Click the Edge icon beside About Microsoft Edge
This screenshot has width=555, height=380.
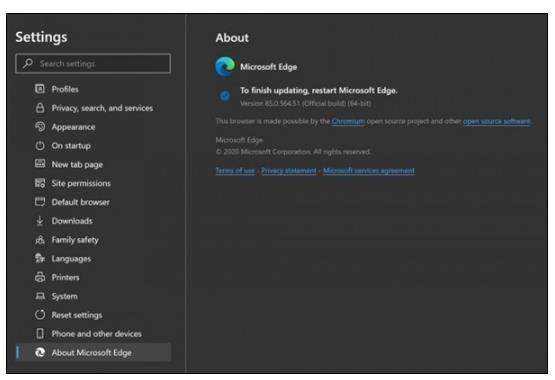[40, 352]
